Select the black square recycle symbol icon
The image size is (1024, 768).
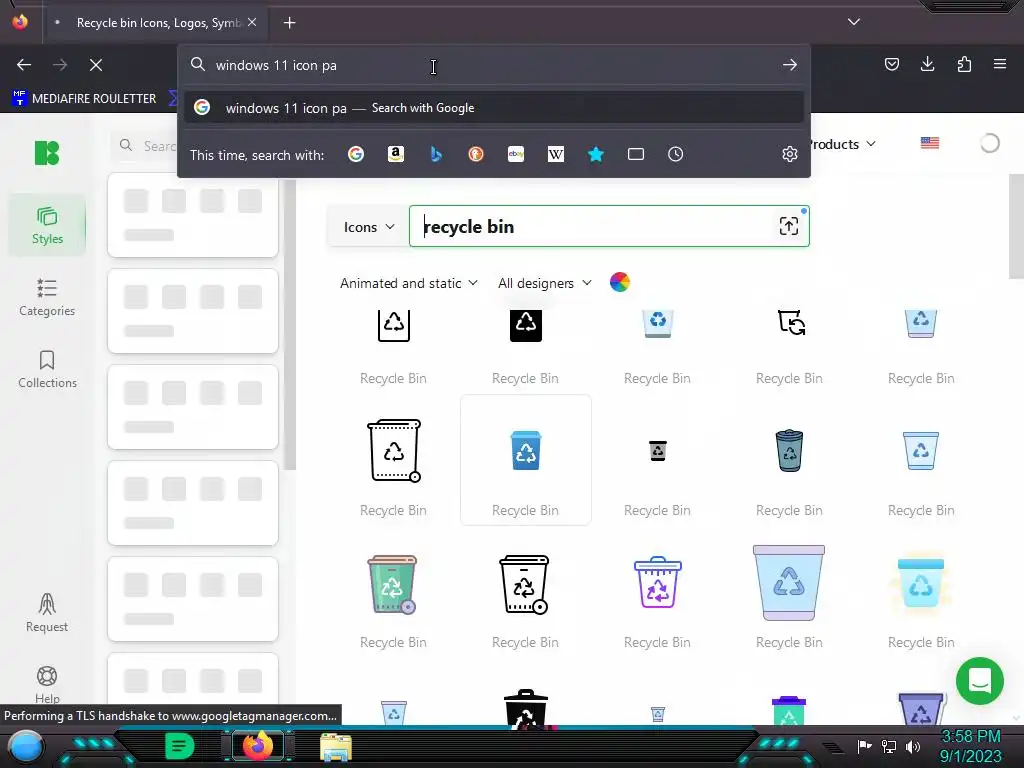(x=526, y=325)
